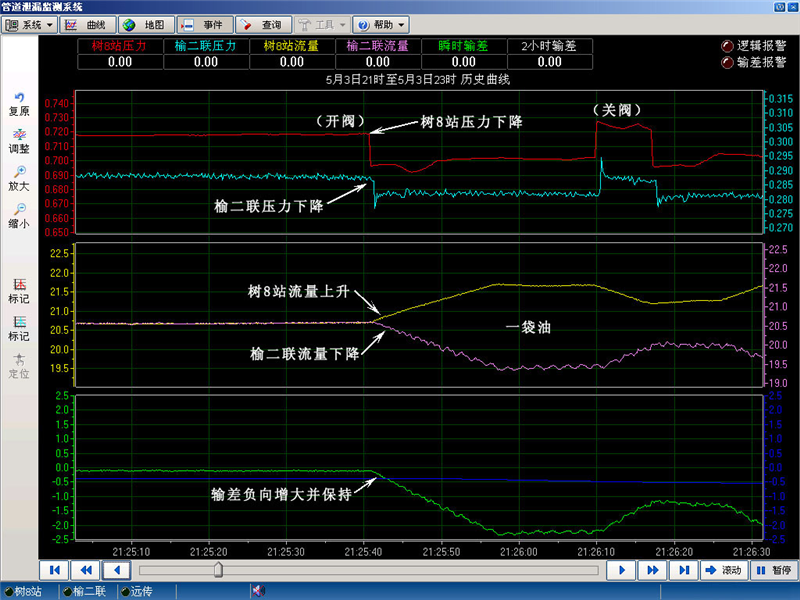This screenshot has width=800, height=600.
Task: Open the 地图 map view
Action: (146, 24)
